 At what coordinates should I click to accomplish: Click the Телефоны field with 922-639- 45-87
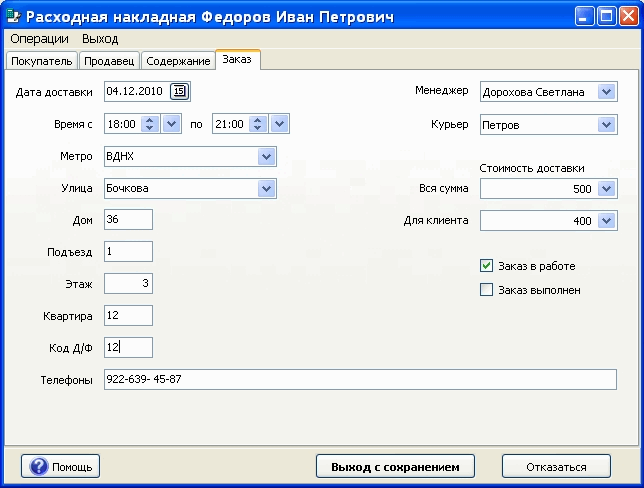pos(360,379)
